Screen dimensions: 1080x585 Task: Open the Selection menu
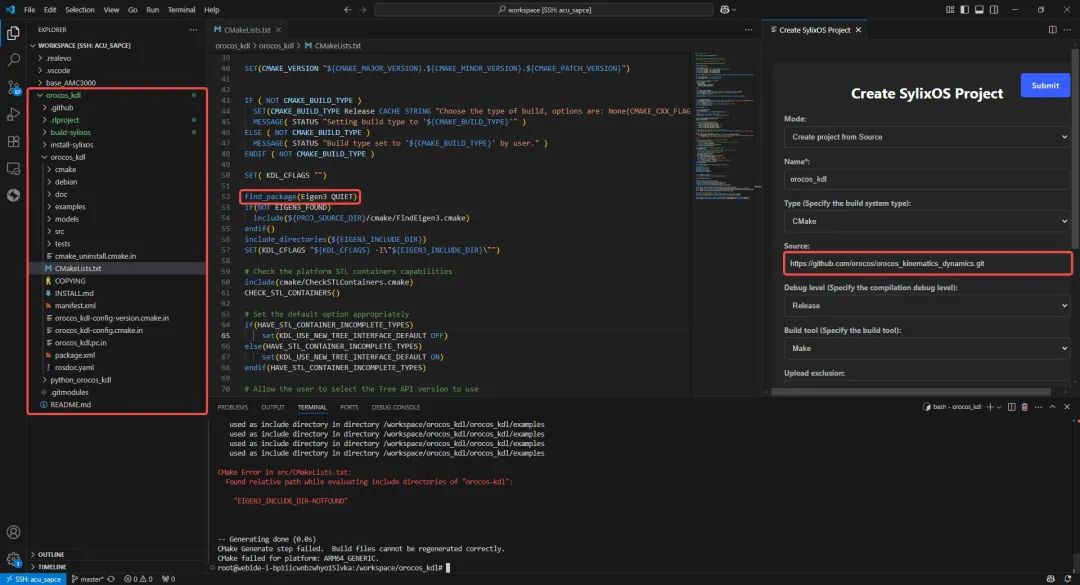pos(80,10)
